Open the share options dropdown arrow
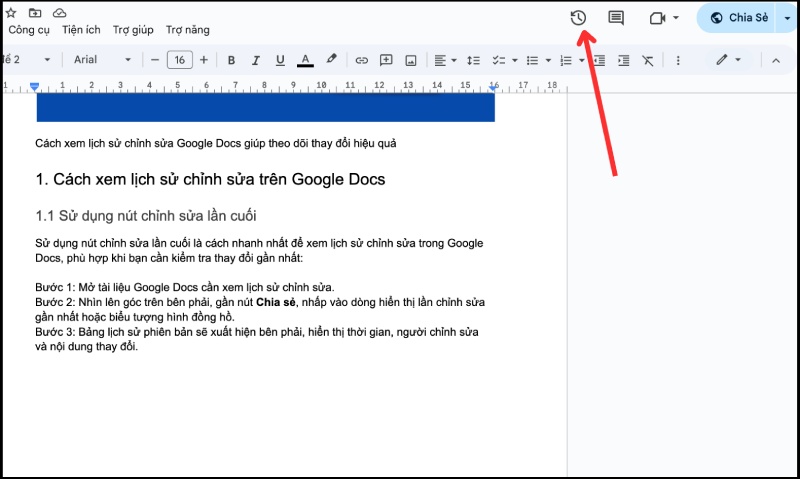800x479 pixels. (x=787, y=18)
